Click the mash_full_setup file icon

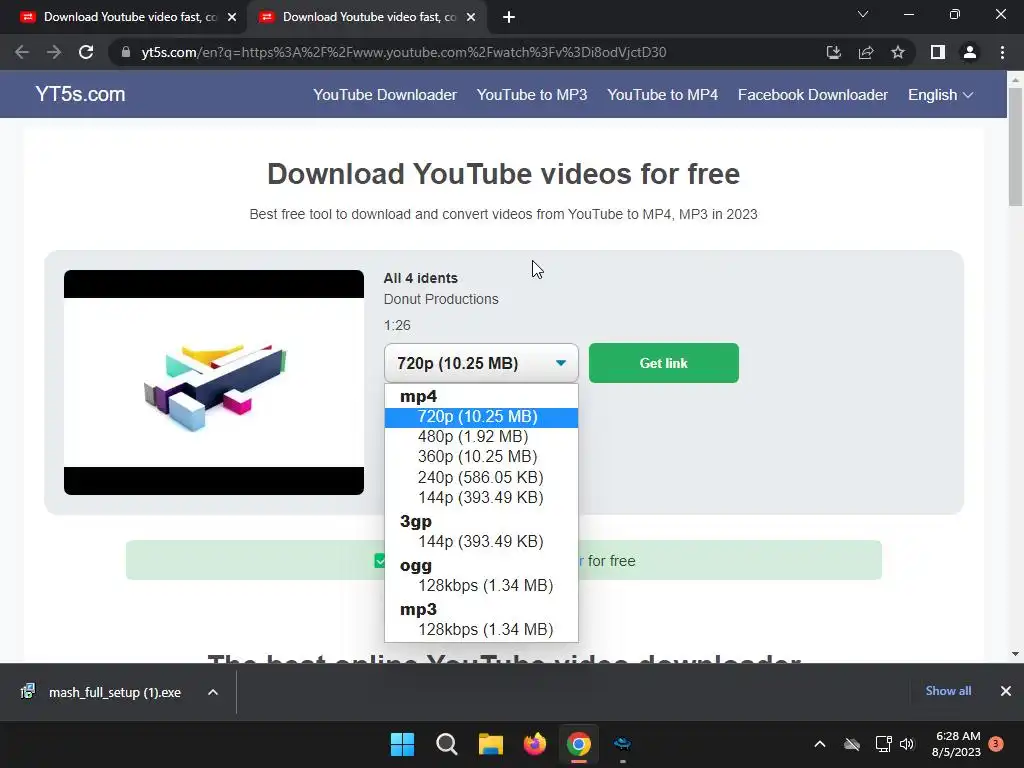(28, 691)
